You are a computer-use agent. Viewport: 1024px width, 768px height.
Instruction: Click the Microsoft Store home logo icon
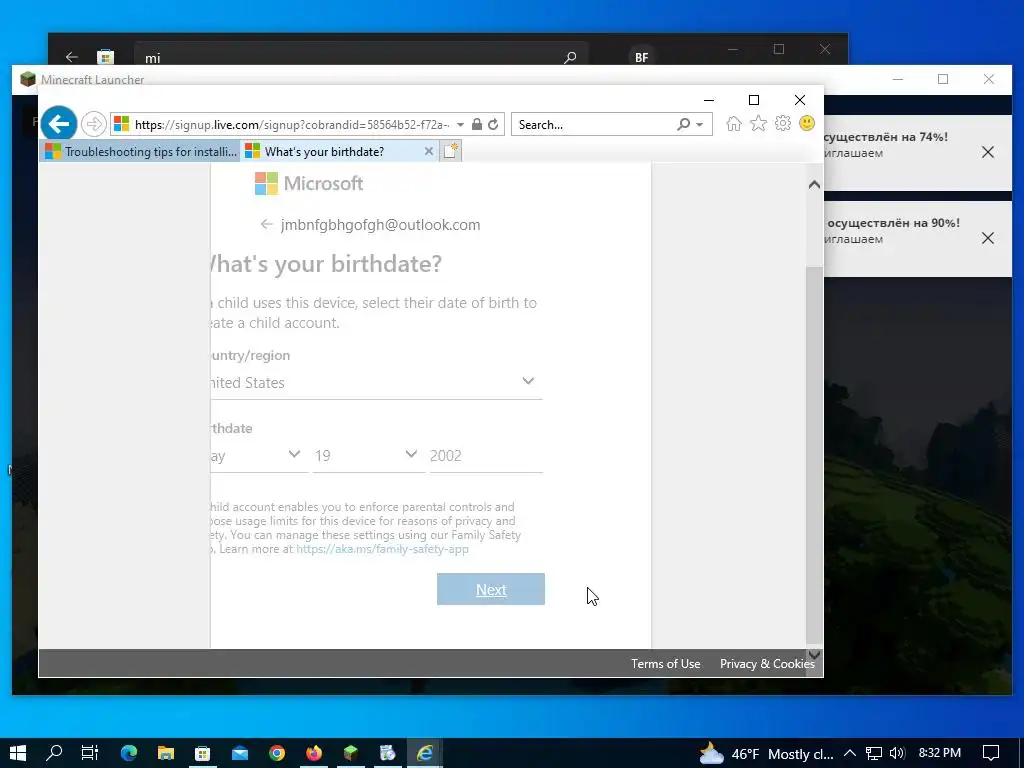[105, 57]
